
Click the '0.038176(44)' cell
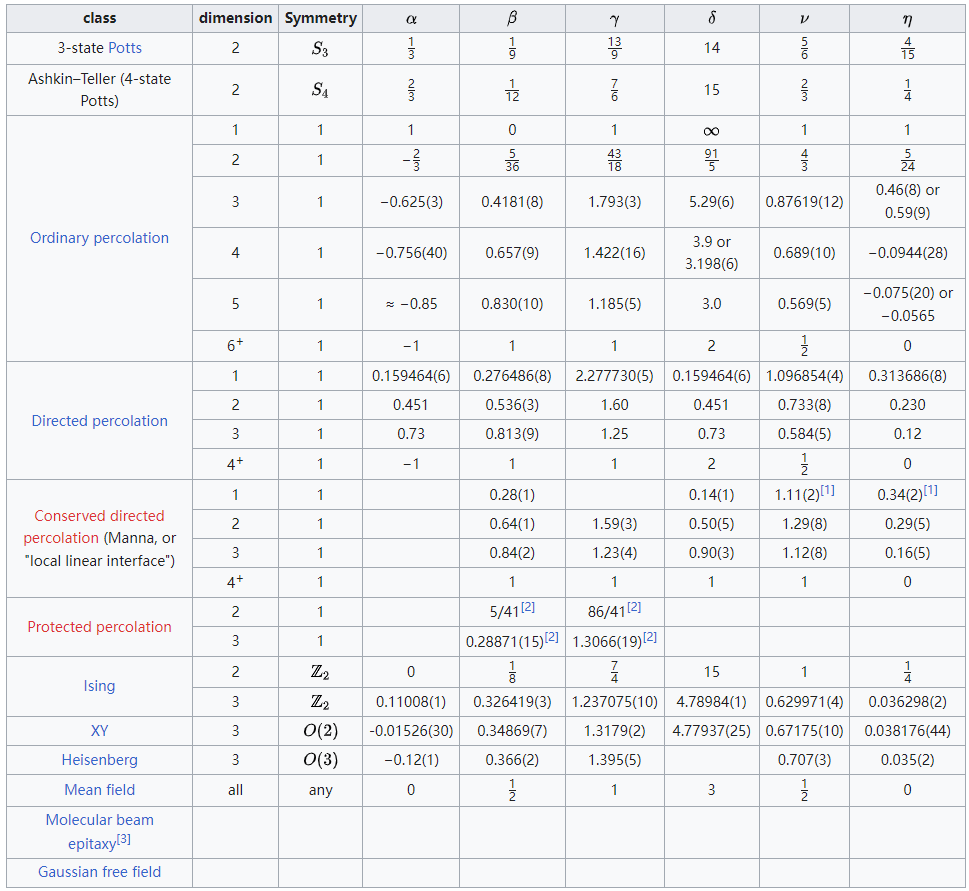click(x=907, y=731)
